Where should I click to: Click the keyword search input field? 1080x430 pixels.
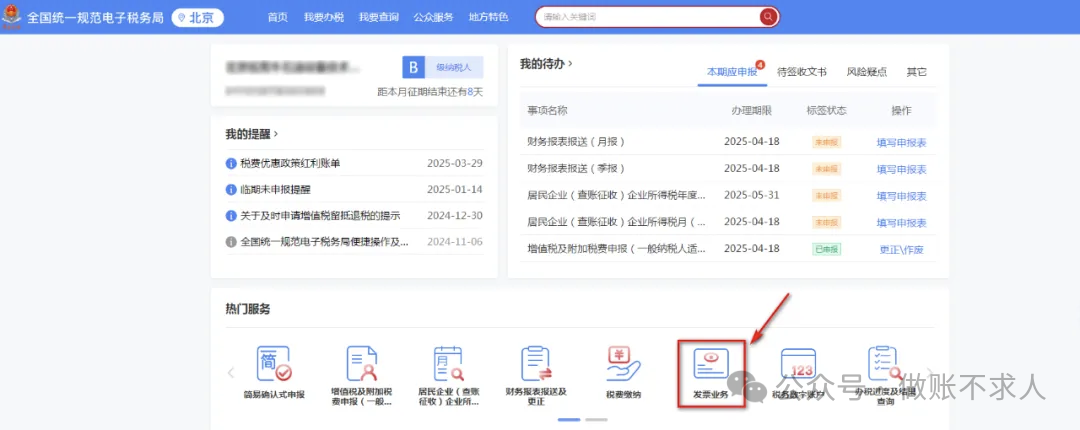647,17
